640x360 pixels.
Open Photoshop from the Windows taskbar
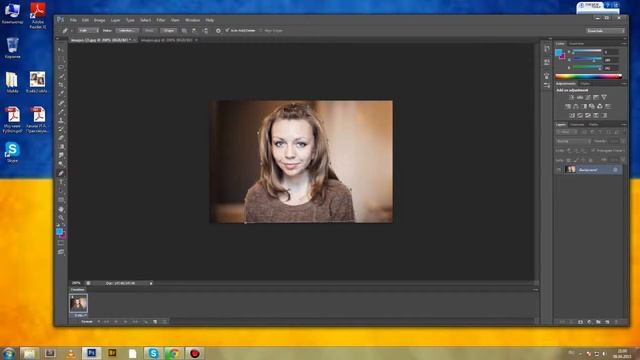91,353
